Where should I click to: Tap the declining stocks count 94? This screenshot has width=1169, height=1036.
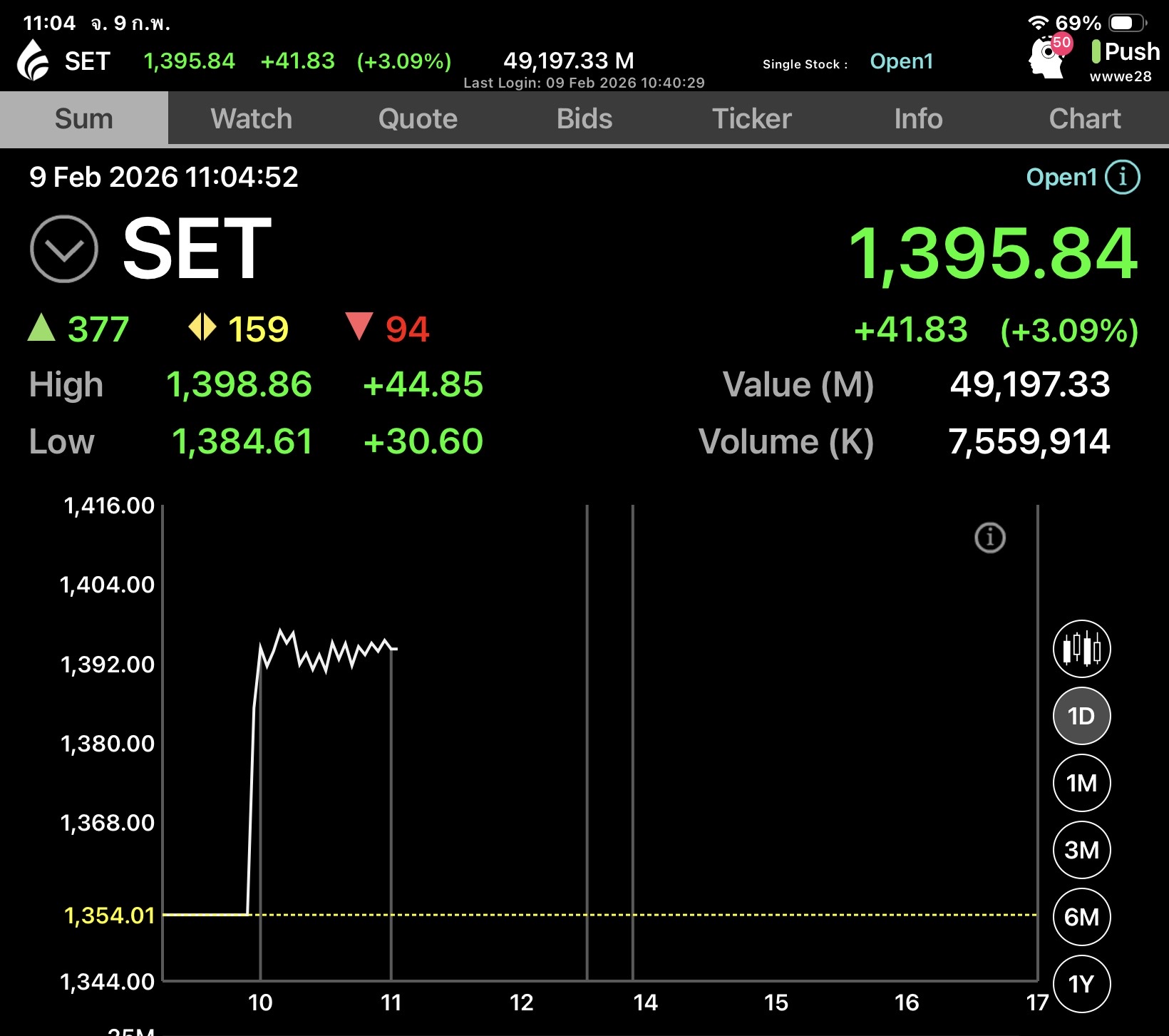(407, 329)
